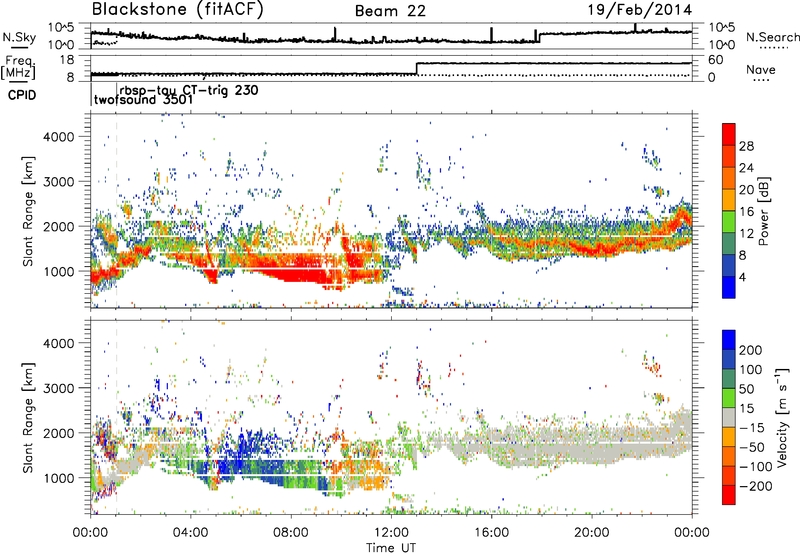Click the "Slant Range [km]" label of the power panel
The image size is (800, 554).
(x=28, y=211)
